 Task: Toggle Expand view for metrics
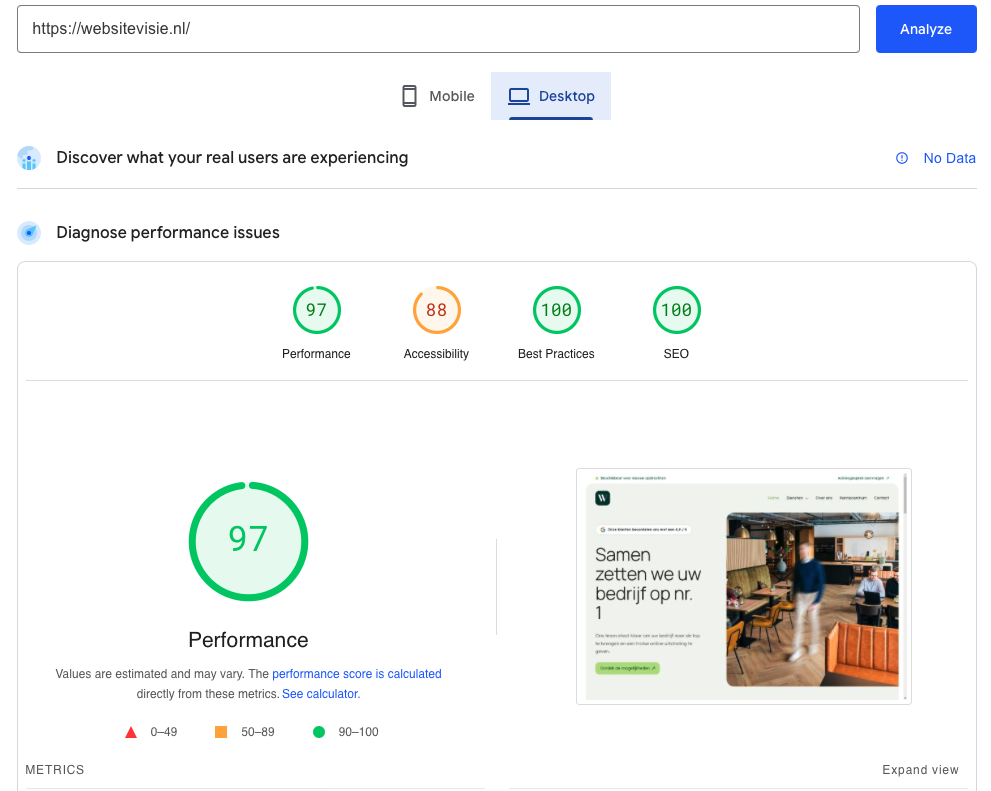pos(920,770)
